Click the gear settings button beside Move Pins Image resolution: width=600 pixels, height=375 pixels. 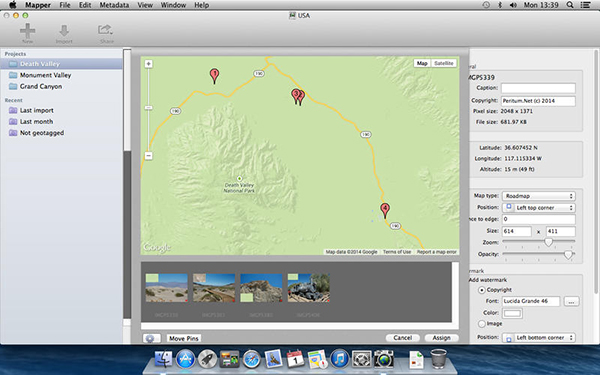click(x=150, y=338)
